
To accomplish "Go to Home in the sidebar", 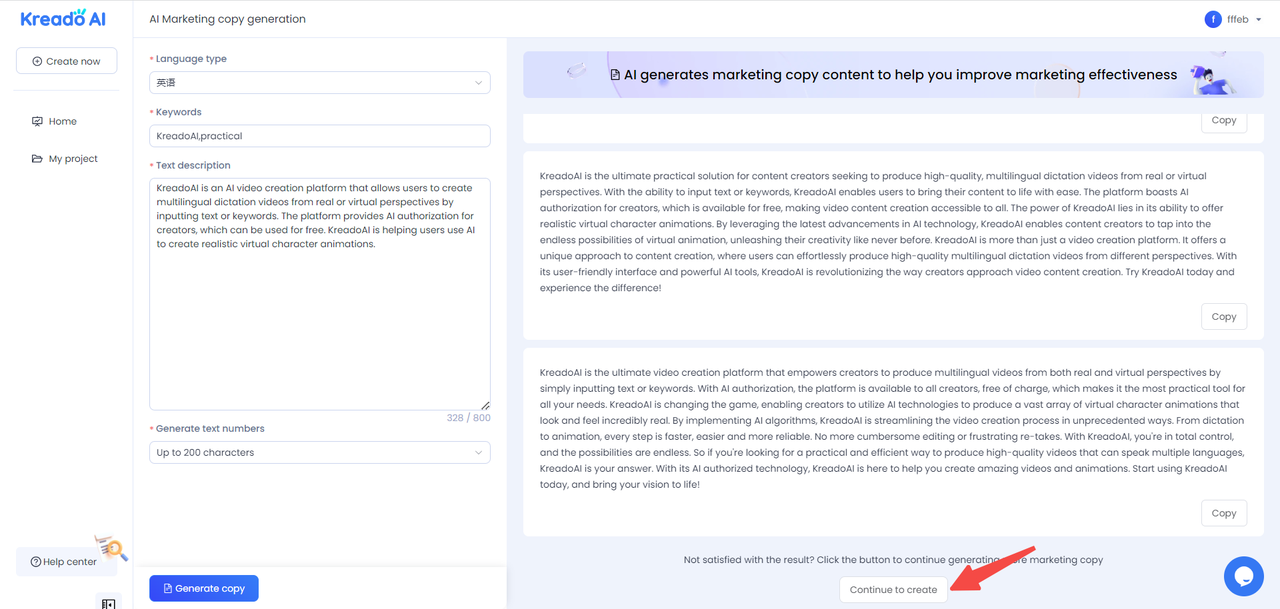I will click(x=62, y=121).
